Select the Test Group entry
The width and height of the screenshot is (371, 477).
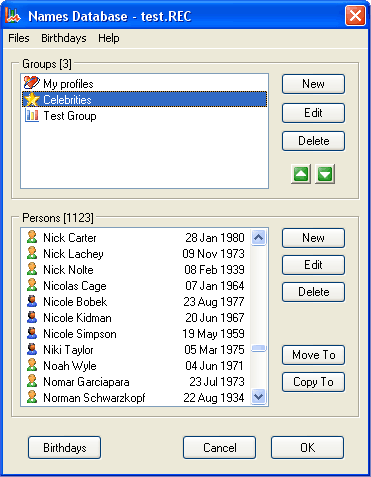[144, 115]
